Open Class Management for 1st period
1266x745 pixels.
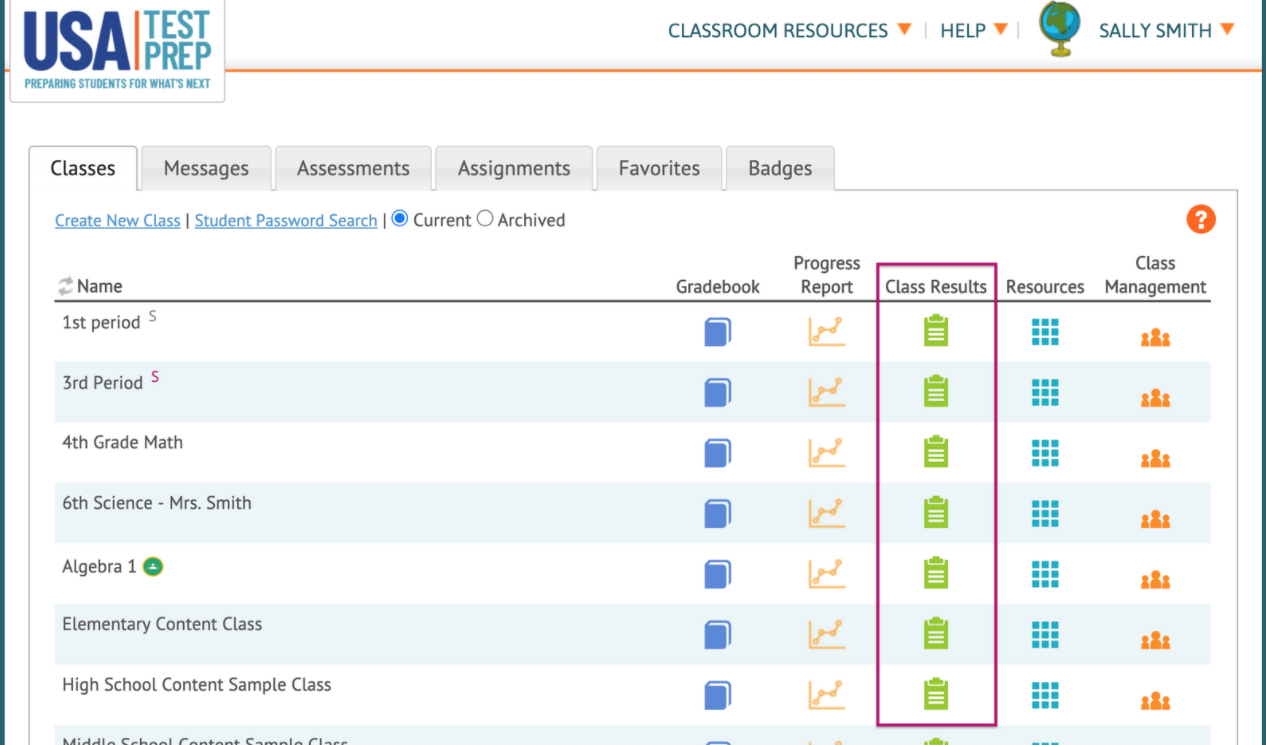(x=1155, y=338)
